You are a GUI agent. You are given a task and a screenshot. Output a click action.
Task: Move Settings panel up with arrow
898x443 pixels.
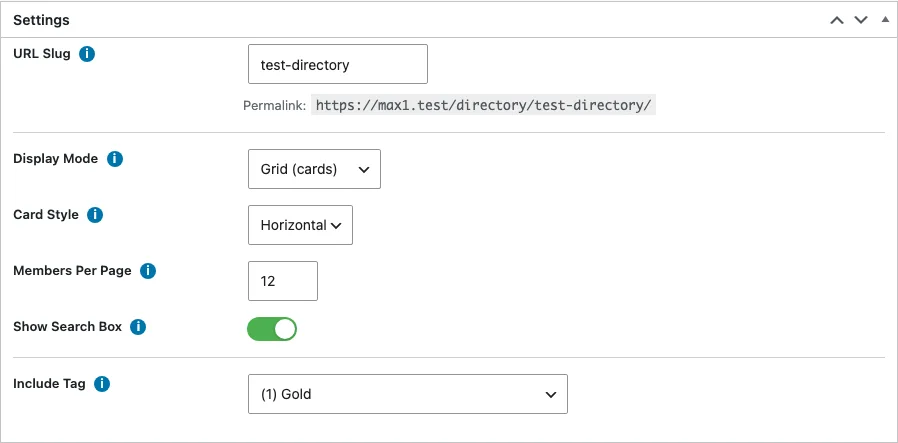coord(837,20)
